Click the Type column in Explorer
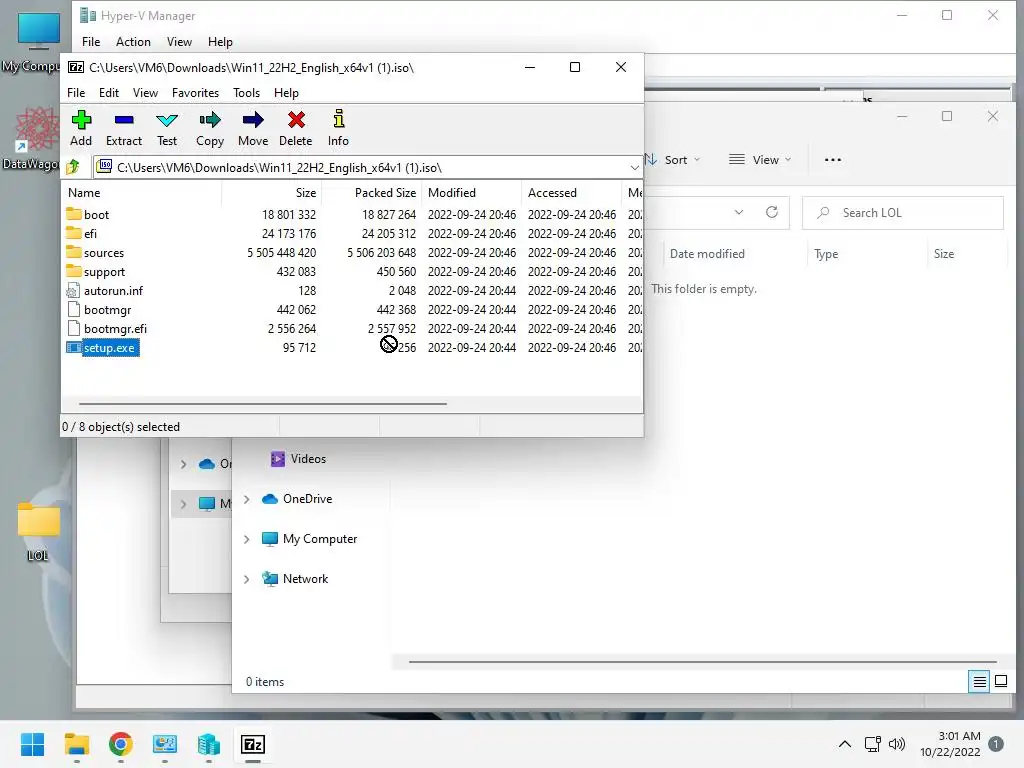This screenshot has width=1024, height=768. 826,254
